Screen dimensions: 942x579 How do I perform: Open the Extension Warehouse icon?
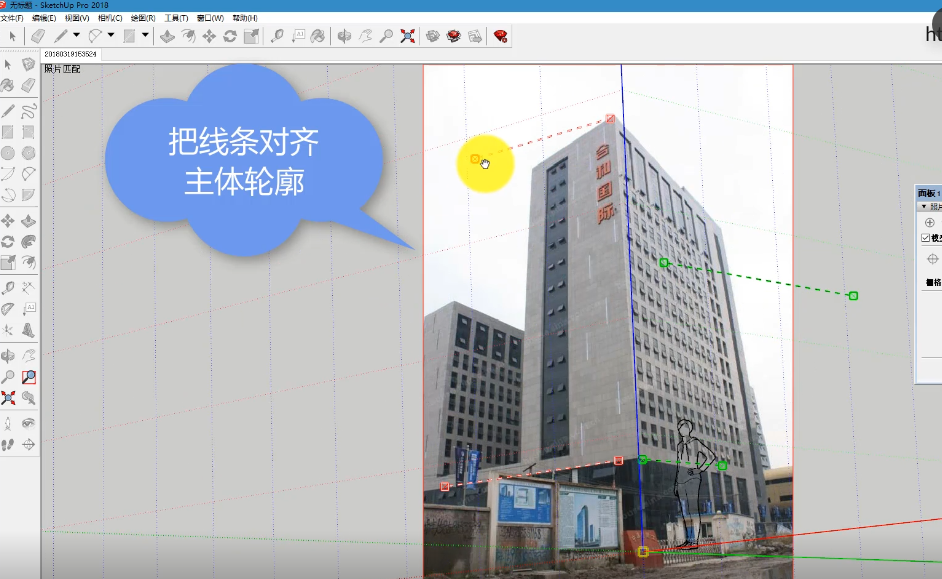coord(454,36)
